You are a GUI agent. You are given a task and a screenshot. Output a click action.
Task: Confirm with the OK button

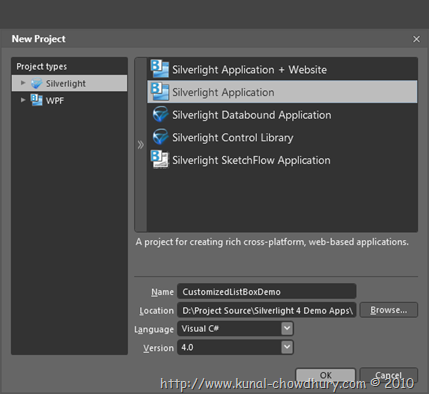click(326, 375)
